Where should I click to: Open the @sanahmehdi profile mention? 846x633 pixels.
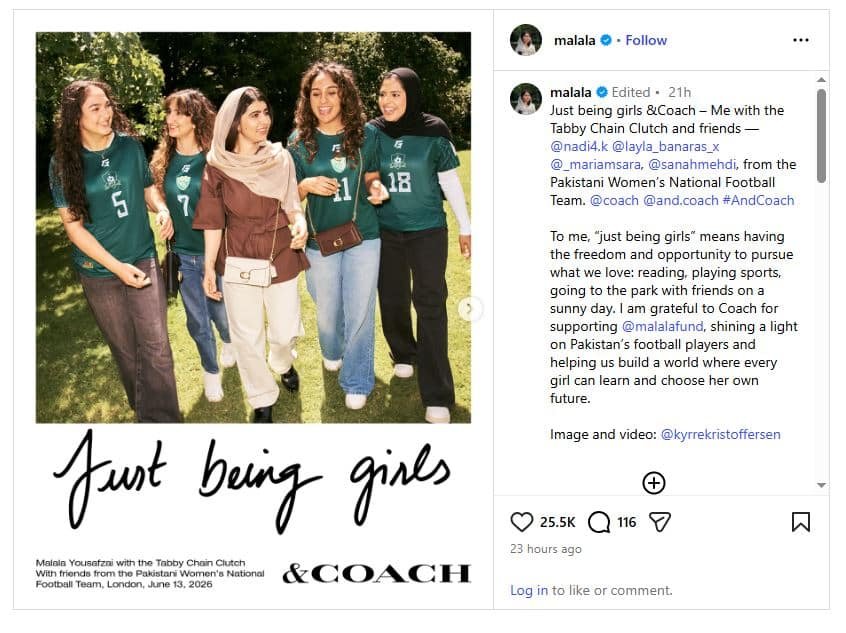[692, 164]
